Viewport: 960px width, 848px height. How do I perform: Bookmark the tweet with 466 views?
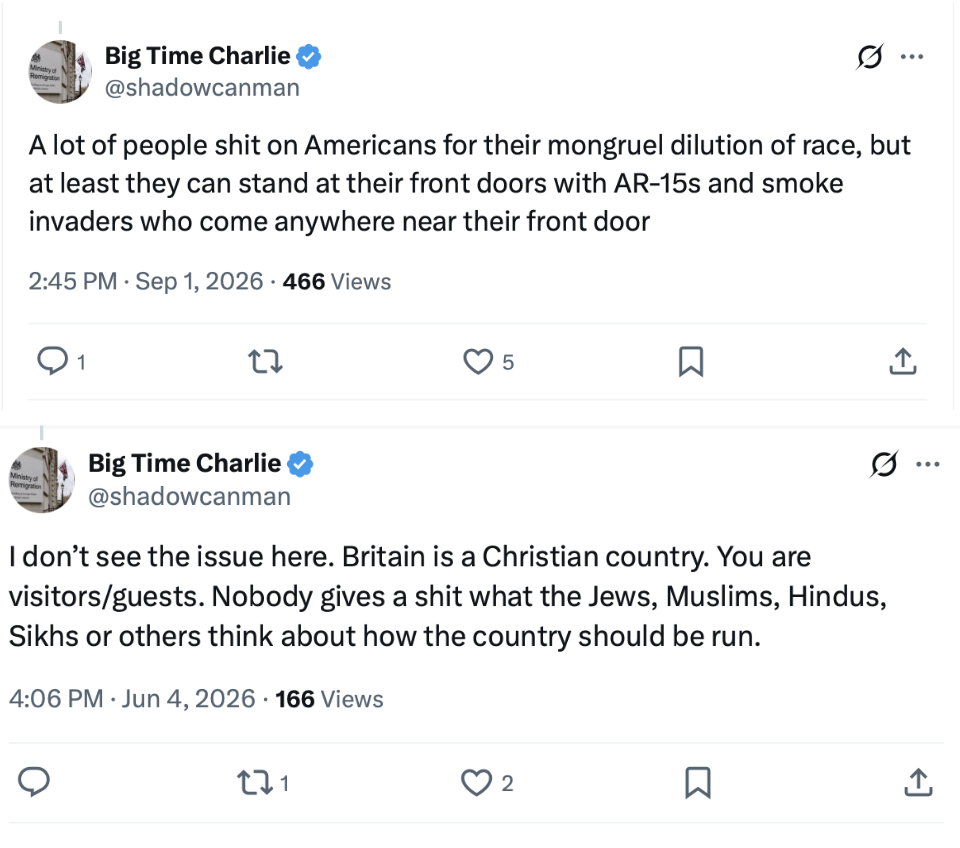click(x=691, y=361)
